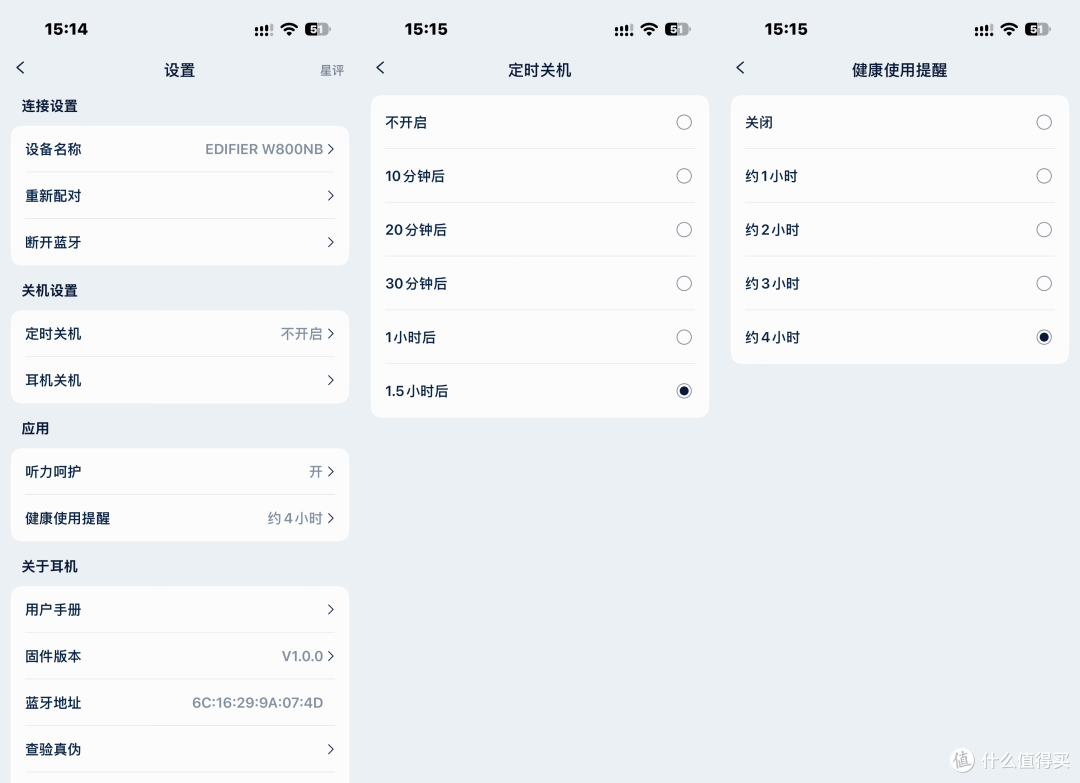1080x783 pixels.
Task: Tap 连接设置 section header
Action: [50, 106]
